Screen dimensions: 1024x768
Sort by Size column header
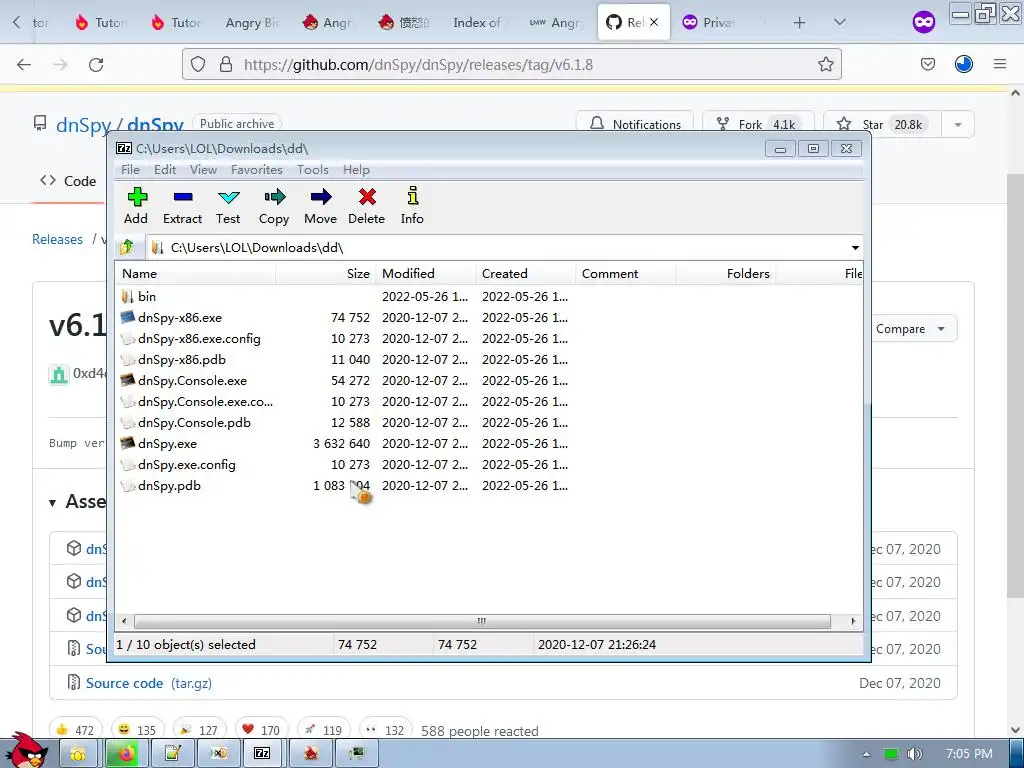(326, 274)
